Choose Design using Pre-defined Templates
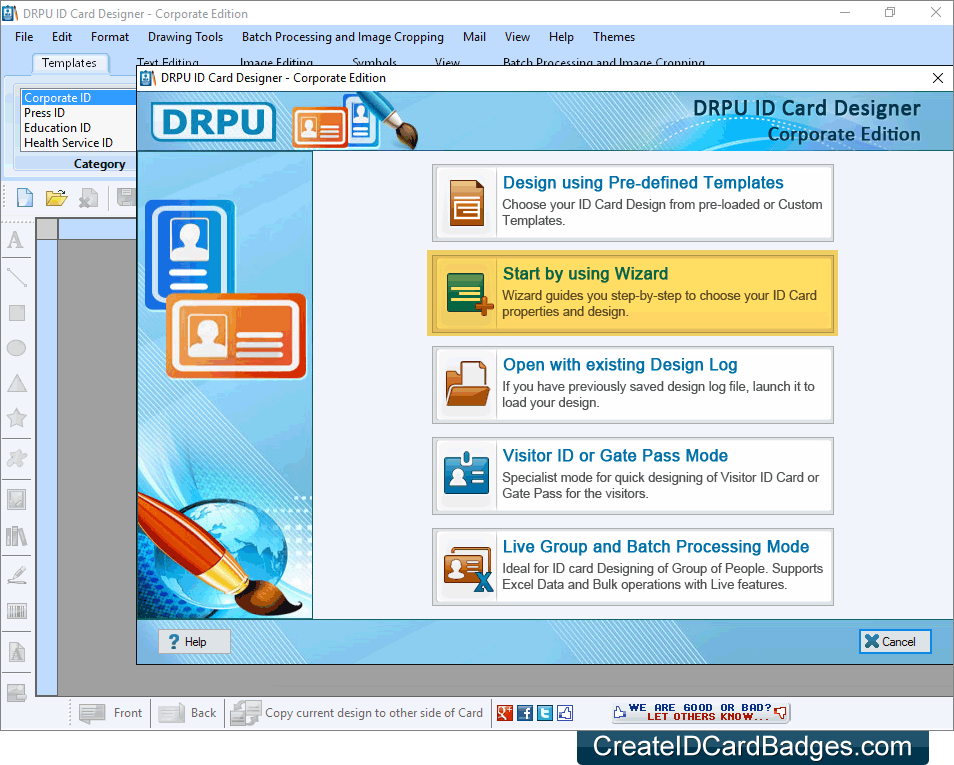Viewport: 954px width, 765px height. tap(633, 203)
